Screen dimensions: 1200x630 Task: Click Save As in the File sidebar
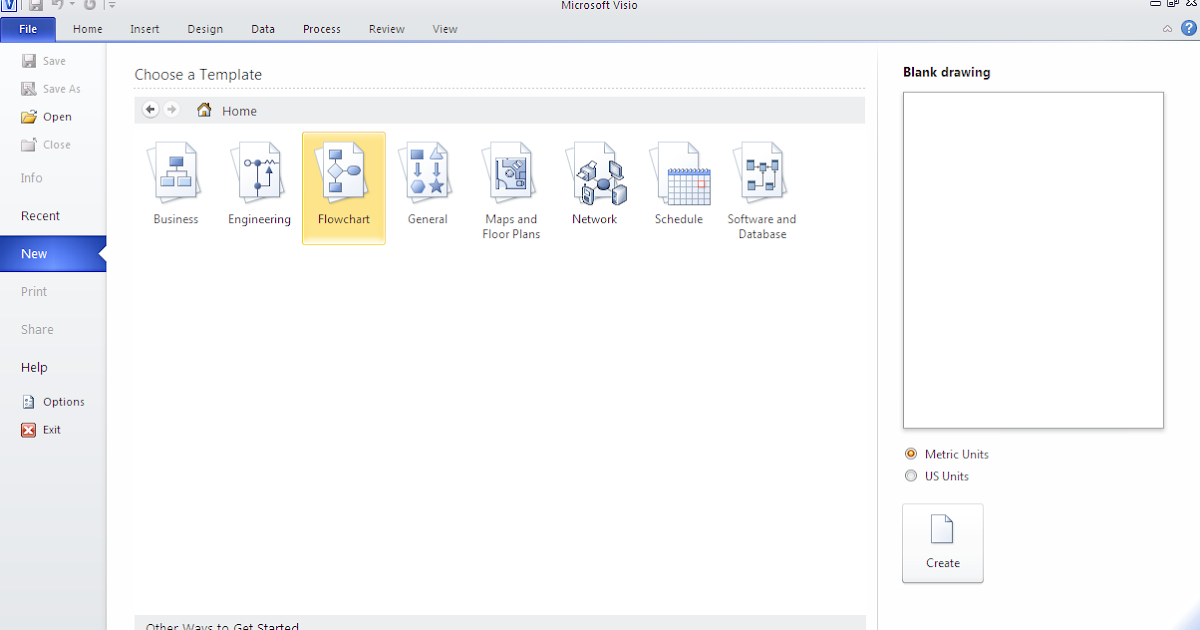coord(53,89)
